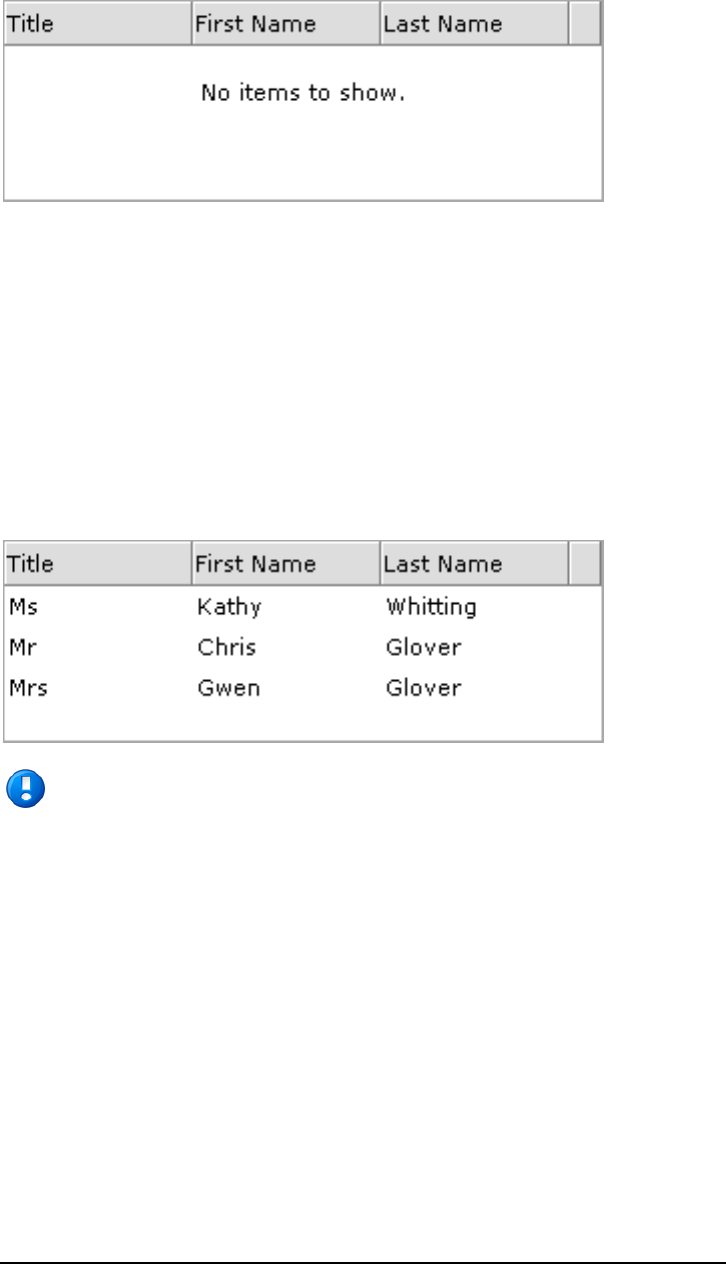Click Last Name header in empty table

pos(474,24)
